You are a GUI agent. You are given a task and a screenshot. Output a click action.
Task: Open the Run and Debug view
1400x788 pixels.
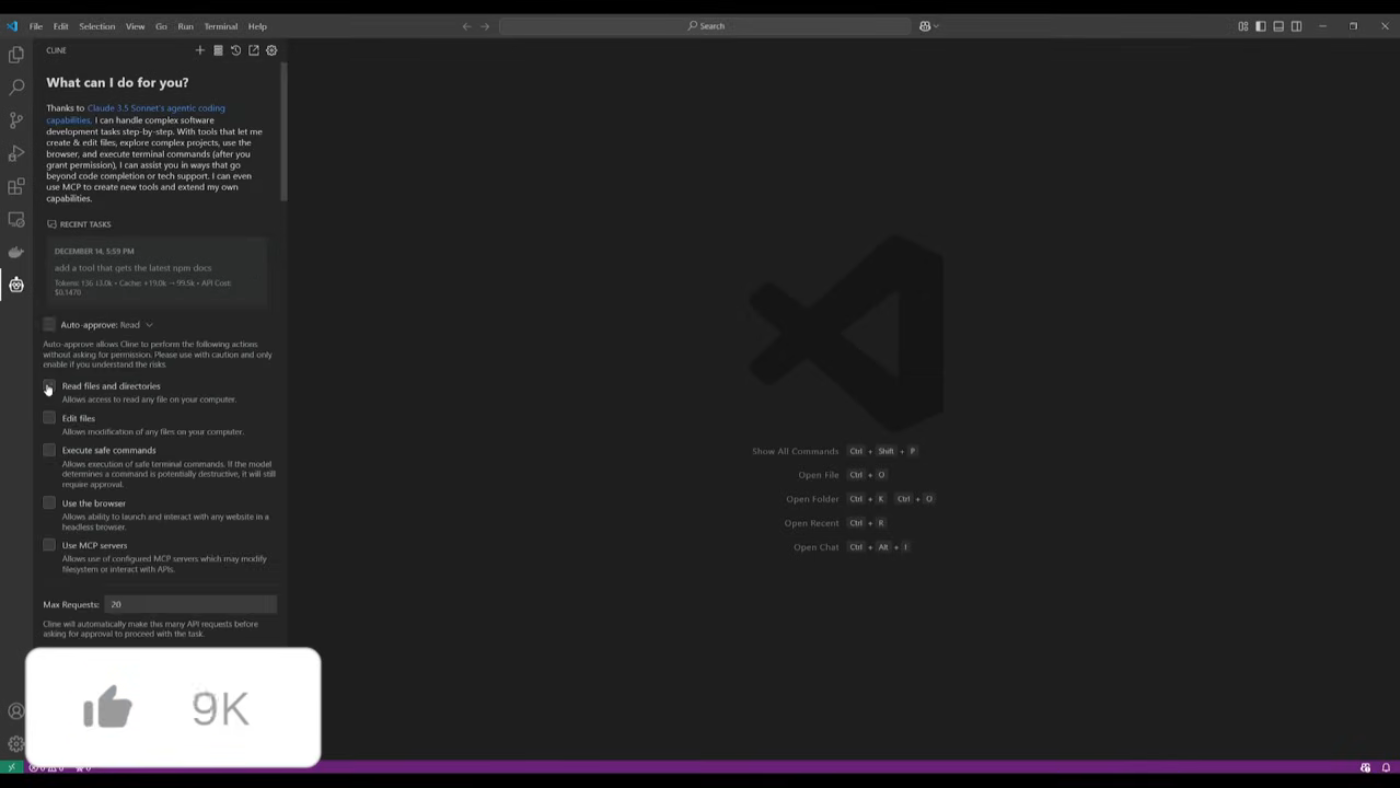click(x=16, y=153)
